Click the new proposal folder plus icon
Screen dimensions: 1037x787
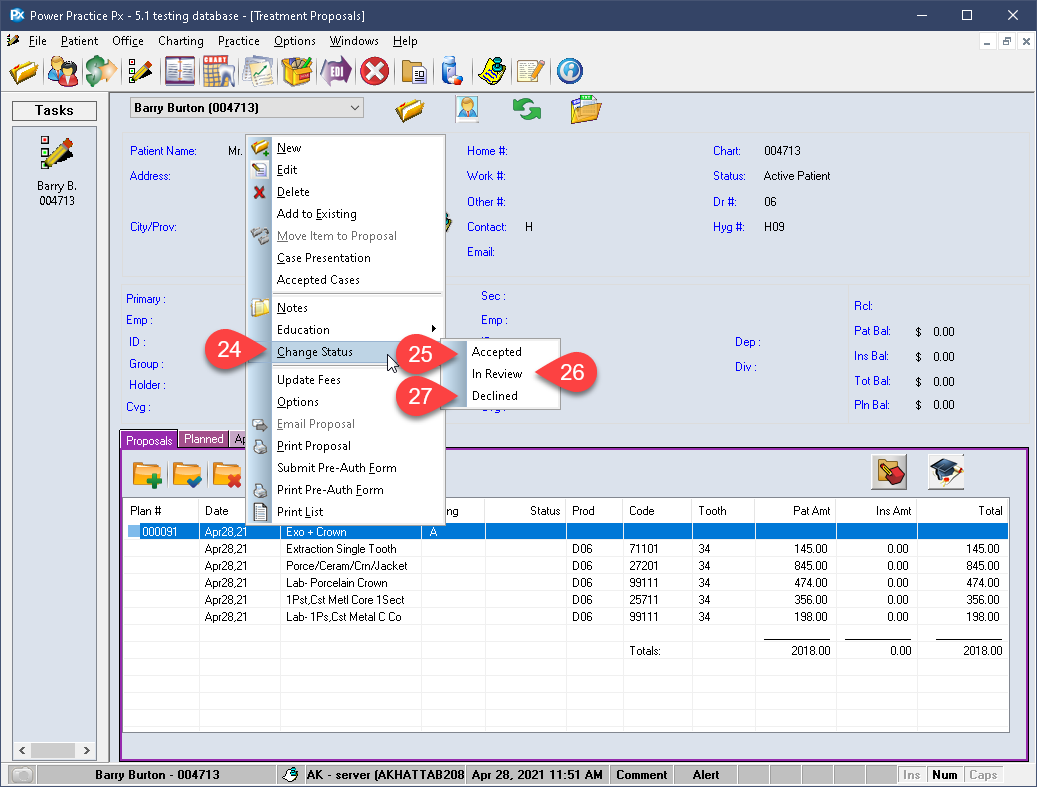point(147,474)
